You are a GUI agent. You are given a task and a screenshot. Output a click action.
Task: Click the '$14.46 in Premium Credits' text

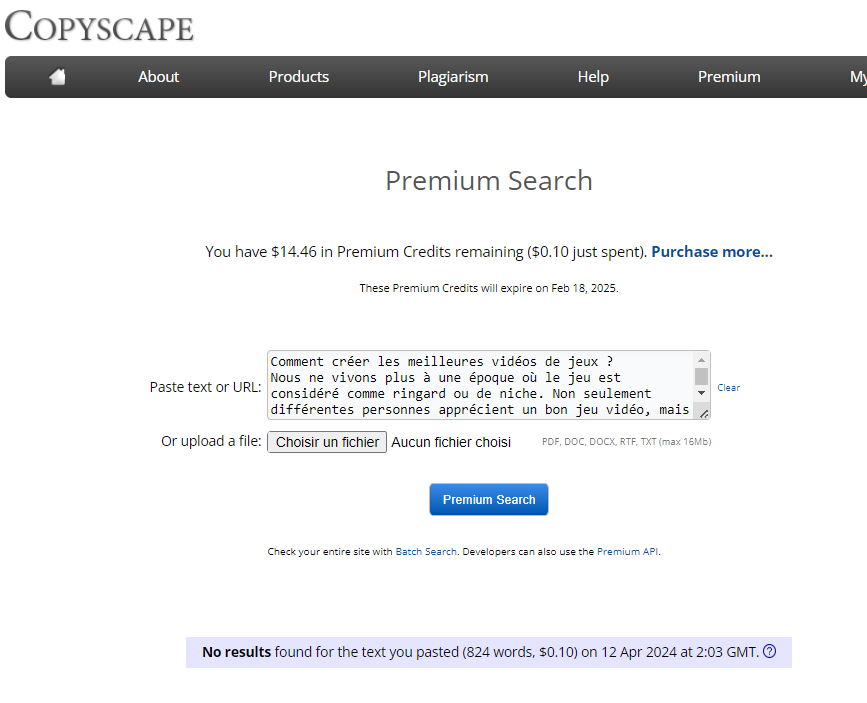point(361,252)
